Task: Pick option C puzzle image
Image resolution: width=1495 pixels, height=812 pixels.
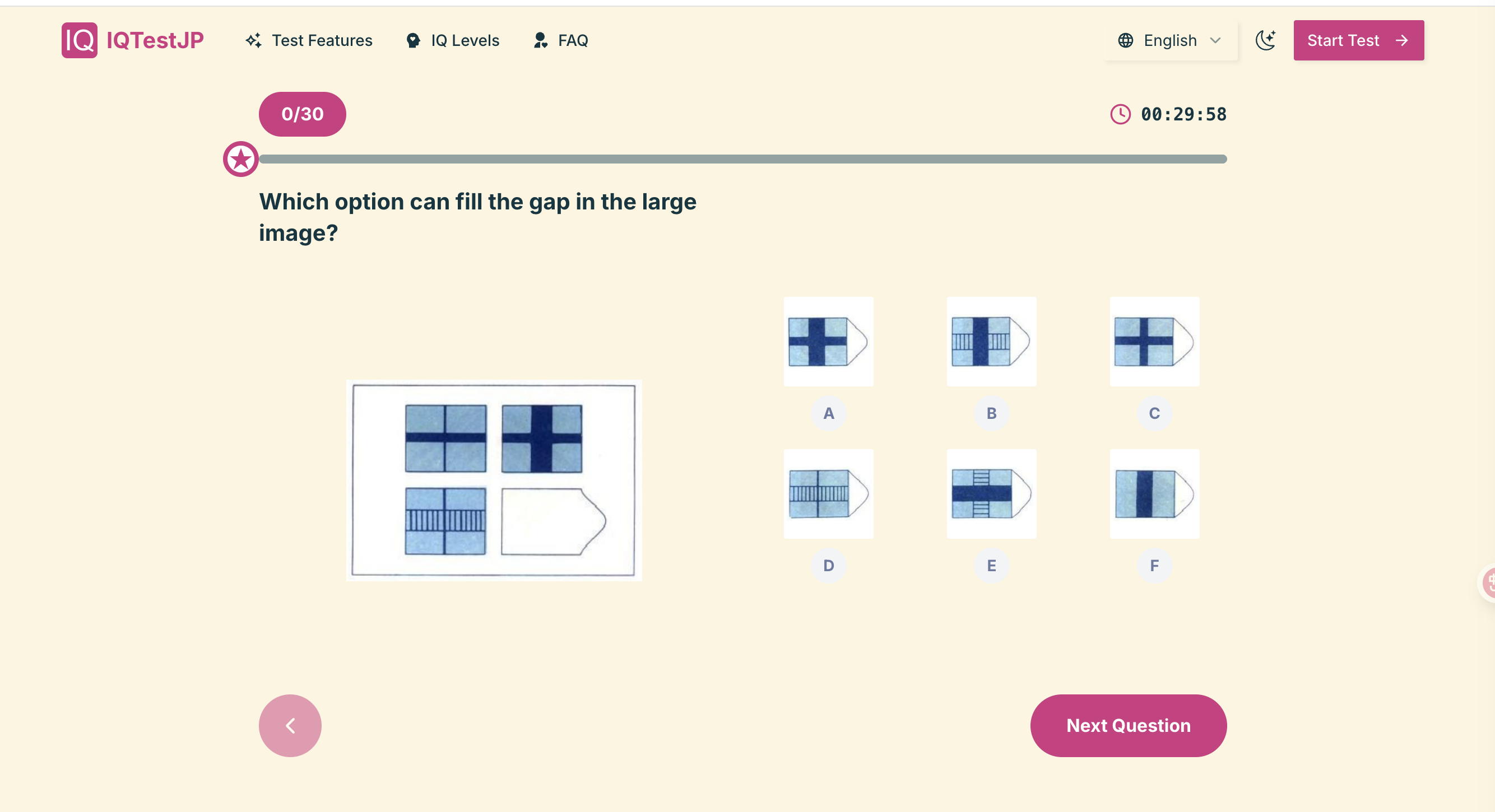Action: (1154, 342)
